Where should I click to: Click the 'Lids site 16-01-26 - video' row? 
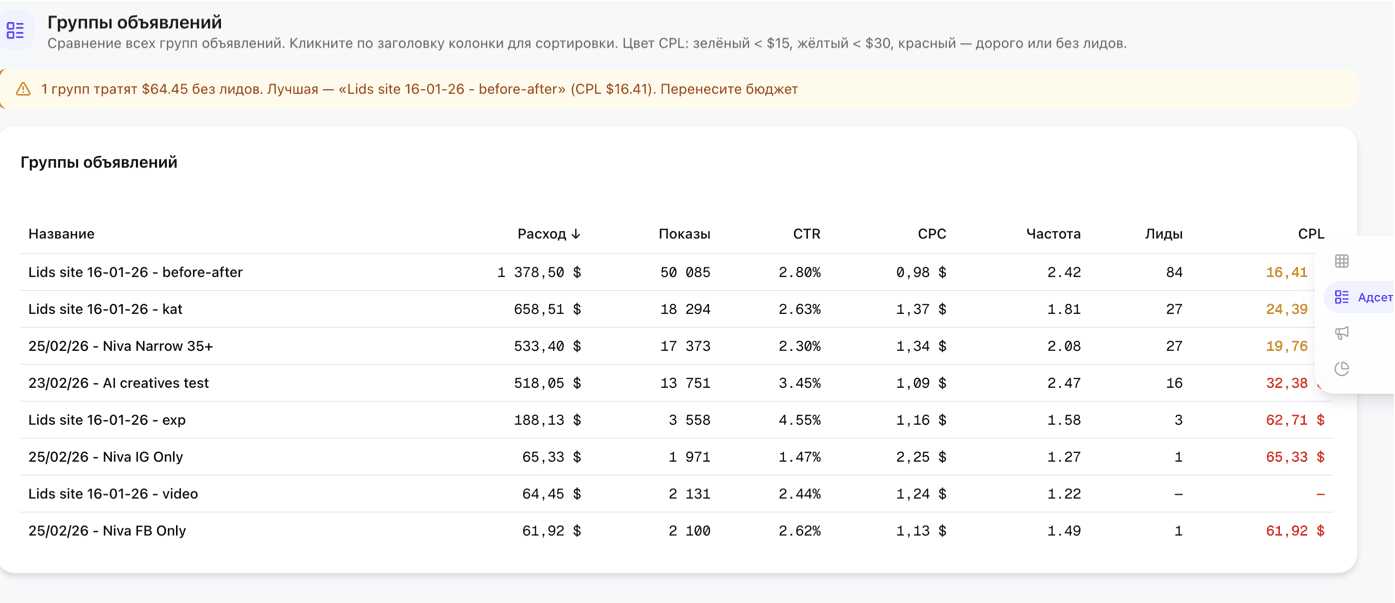113,494
